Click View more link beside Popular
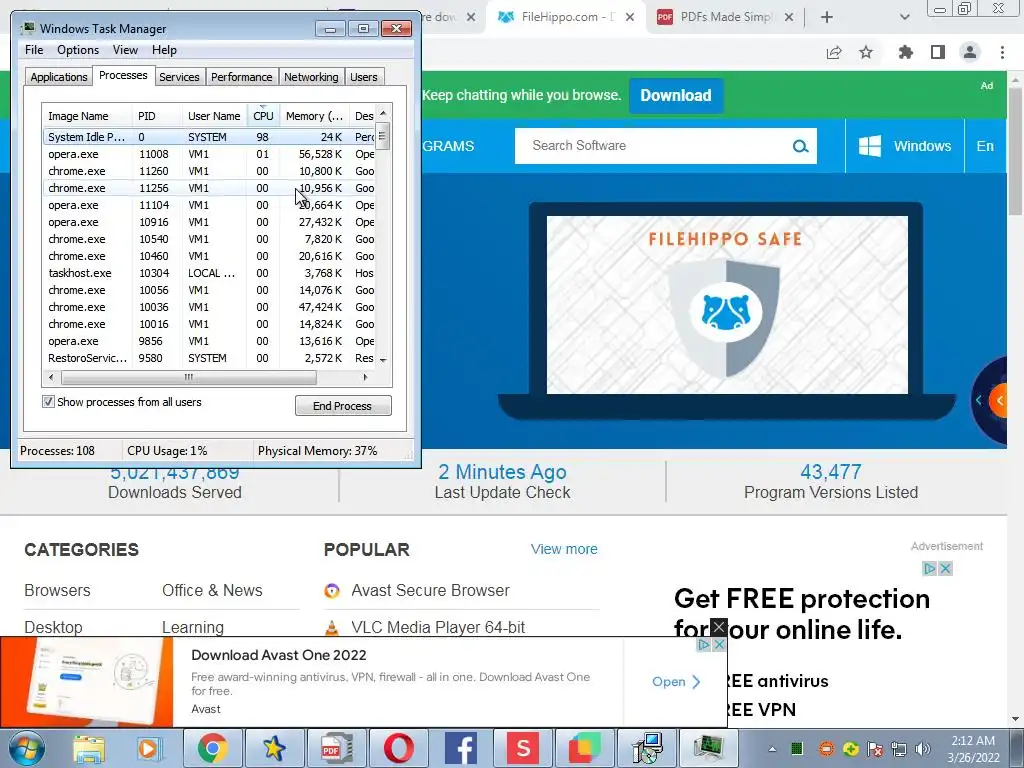The image size is (1024, 768). coord(564,549)
